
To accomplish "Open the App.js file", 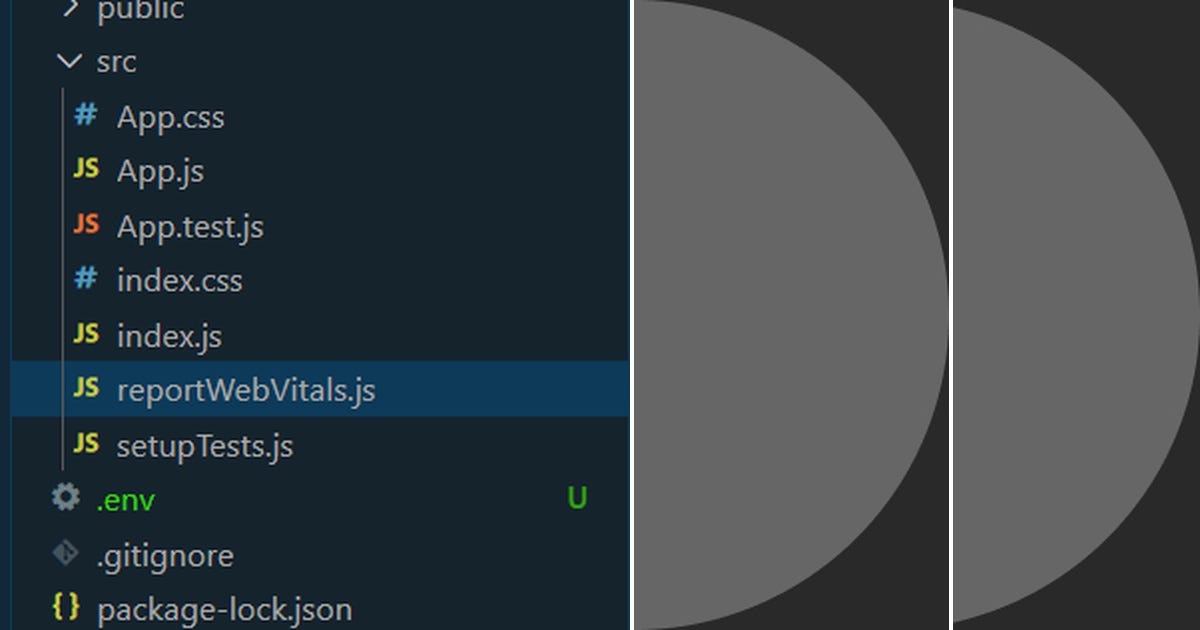I will 160,170.
